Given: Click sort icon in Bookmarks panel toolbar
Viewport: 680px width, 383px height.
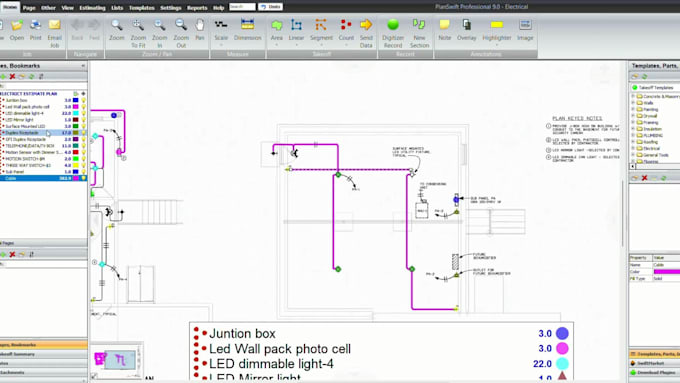Looking at the screenshot, I should [41, 76].
